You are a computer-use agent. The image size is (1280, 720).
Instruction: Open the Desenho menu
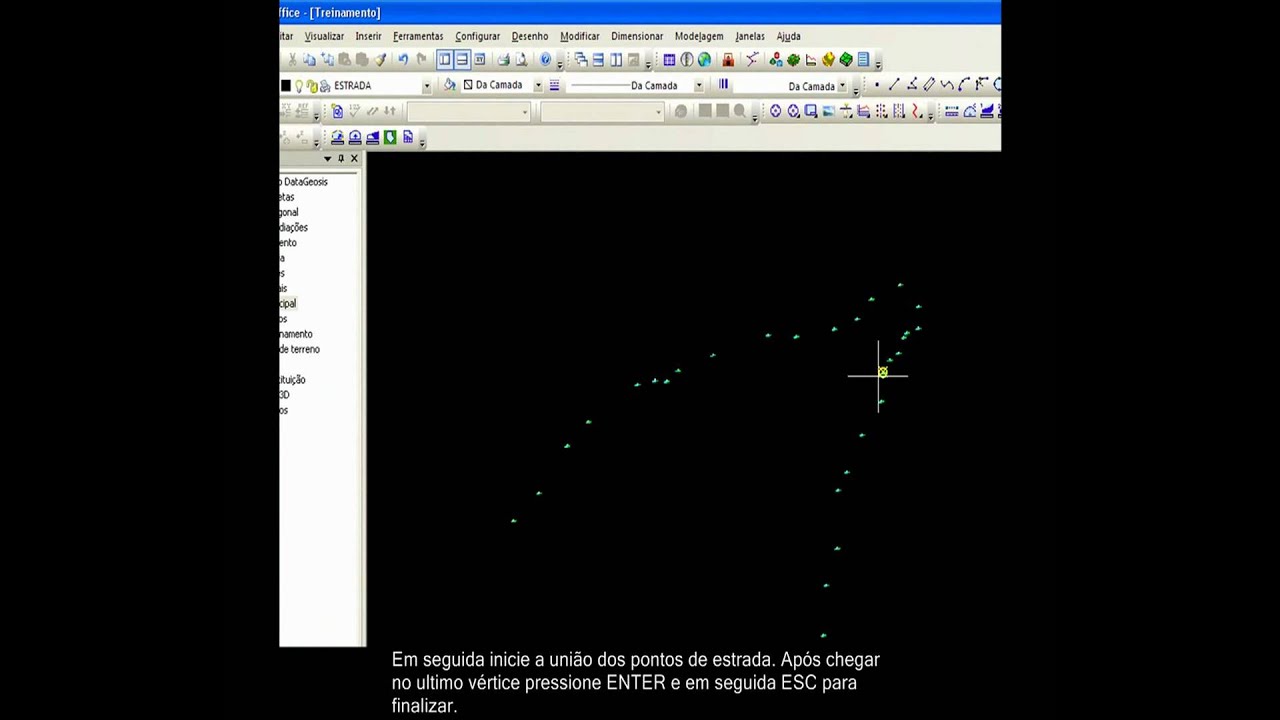529,36
